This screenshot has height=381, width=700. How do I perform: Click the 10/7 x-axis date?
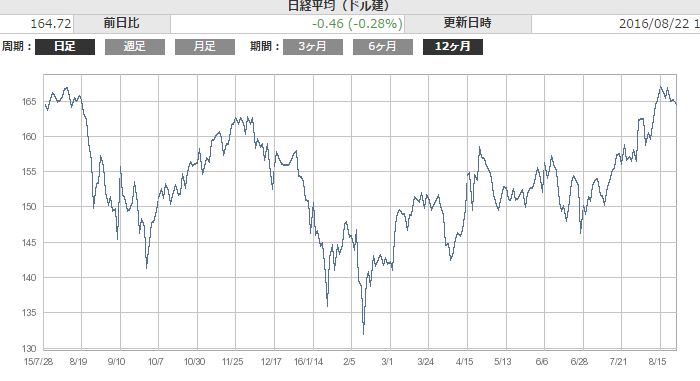pyautogui.click(x=156, y=362)
